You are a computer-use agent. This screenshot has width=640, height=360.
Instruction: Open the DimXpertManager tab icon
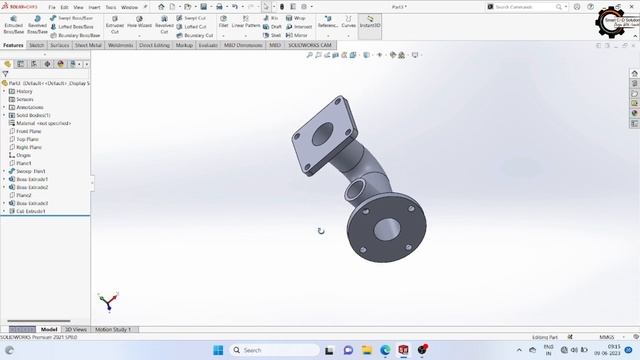click(47, 64)
